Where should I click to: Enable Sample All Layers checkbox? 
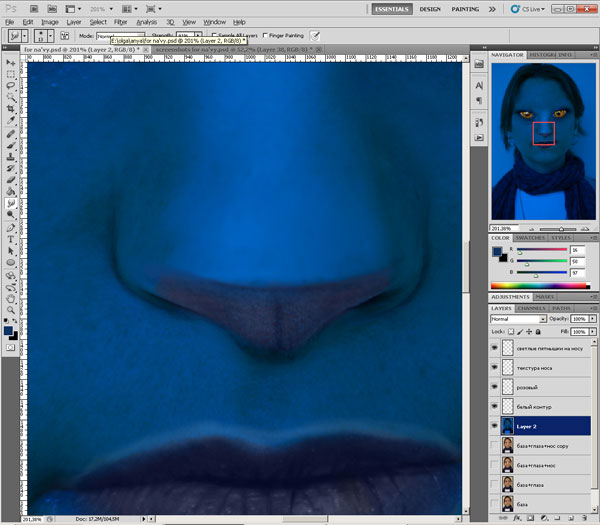pos(215,35)
